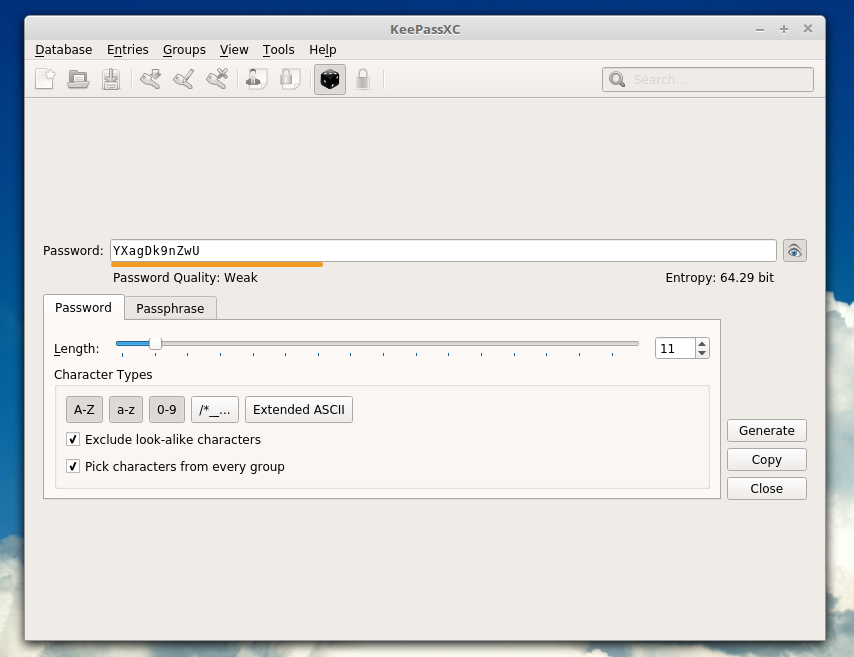Image resolution: width=854 pixels, height=657 pixels.
Task: Click the Length slider handle
Action: 155,344
